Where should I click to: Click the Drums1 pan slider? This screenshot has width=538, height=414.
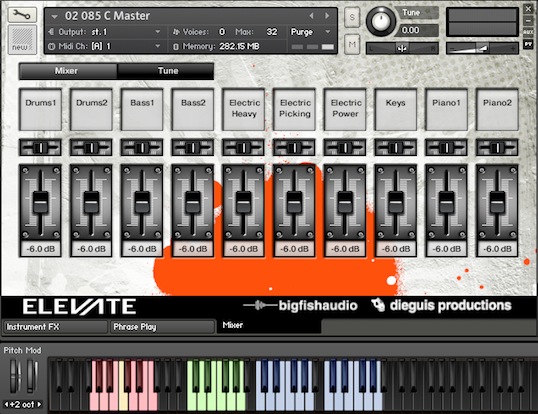pos(40,147)
